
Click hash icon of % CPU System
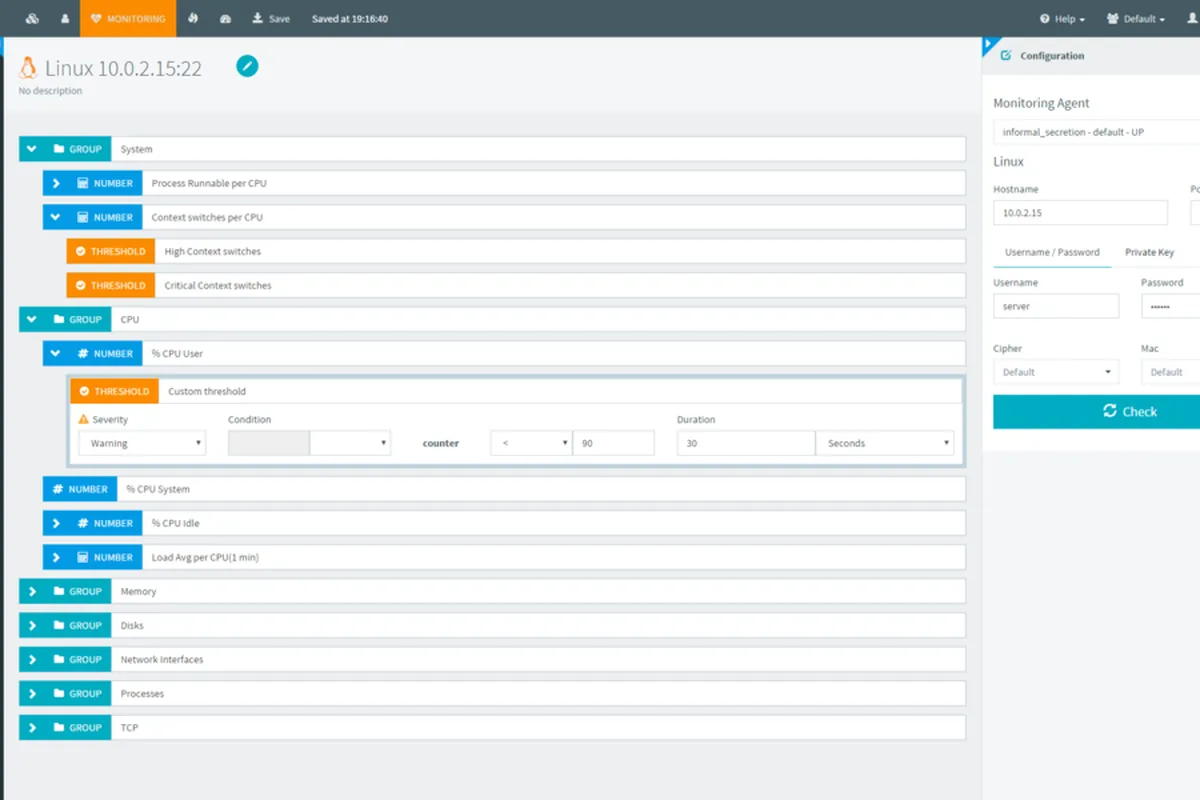[58, 489]
